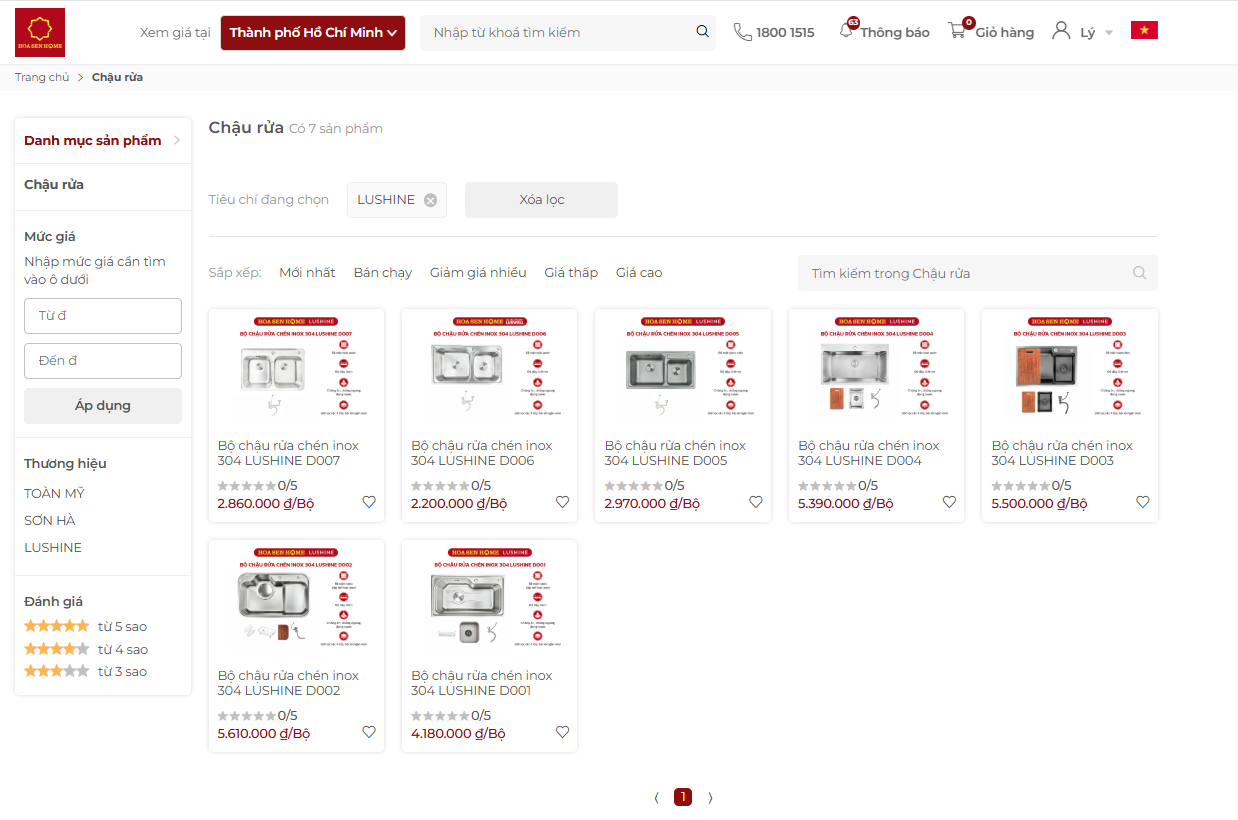Filter by 3-star rating
Image resolution: width=1238 pixels, height=820 pixels.
point(86,672)
